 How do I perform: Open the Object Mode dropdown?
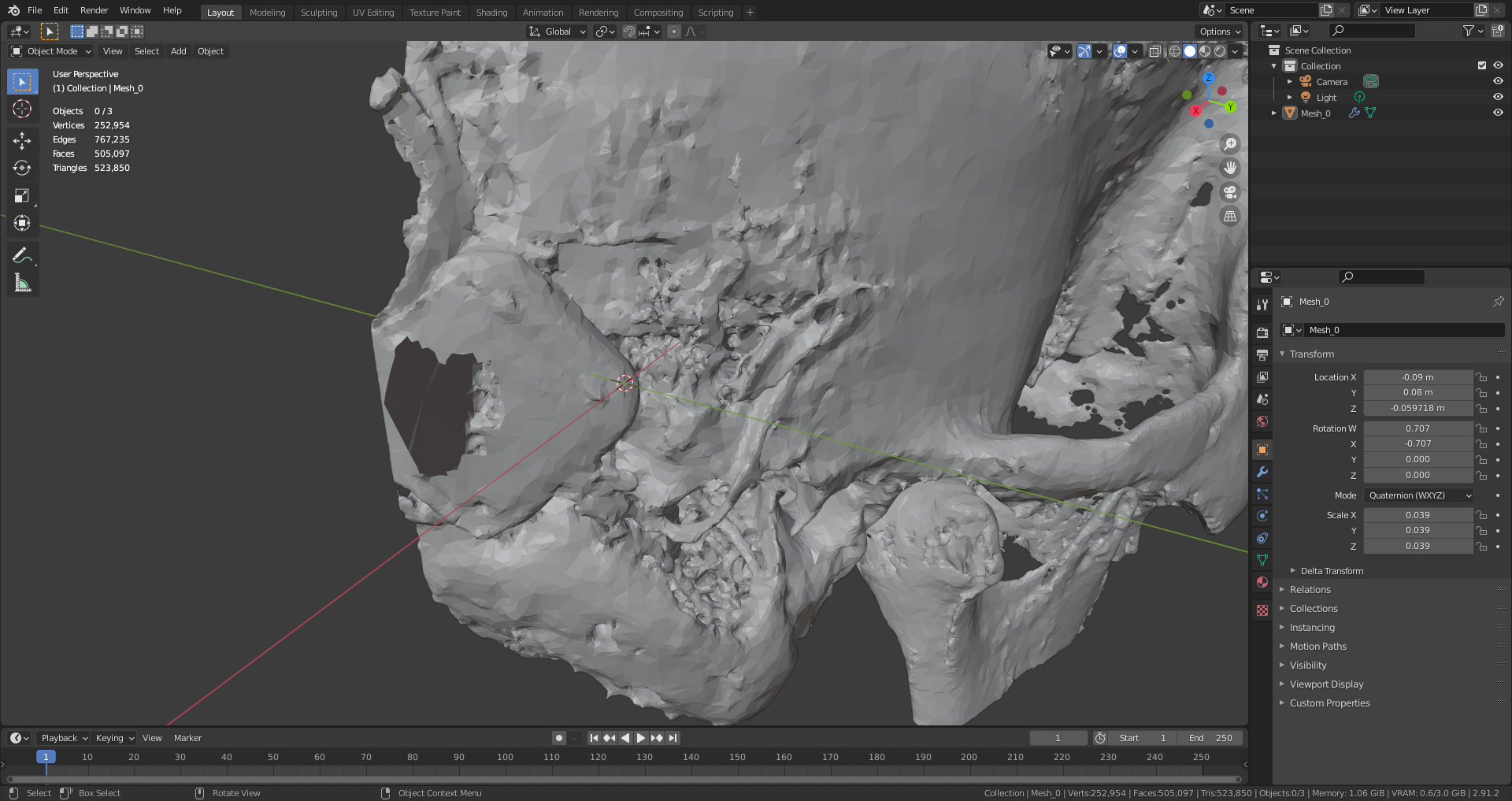point(51,51)
